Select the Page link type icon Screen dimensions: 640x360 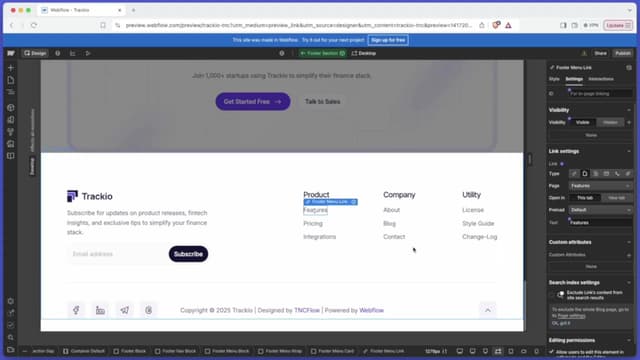pos(585,174)
